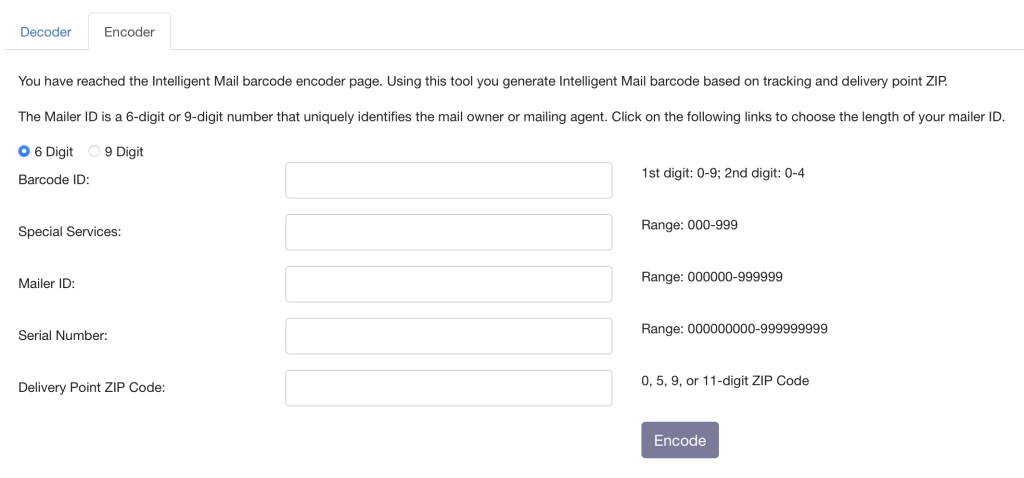This screenshot has width=1024, height=478.
Task: Select the Encoder tab
Action: pos(129,32)
